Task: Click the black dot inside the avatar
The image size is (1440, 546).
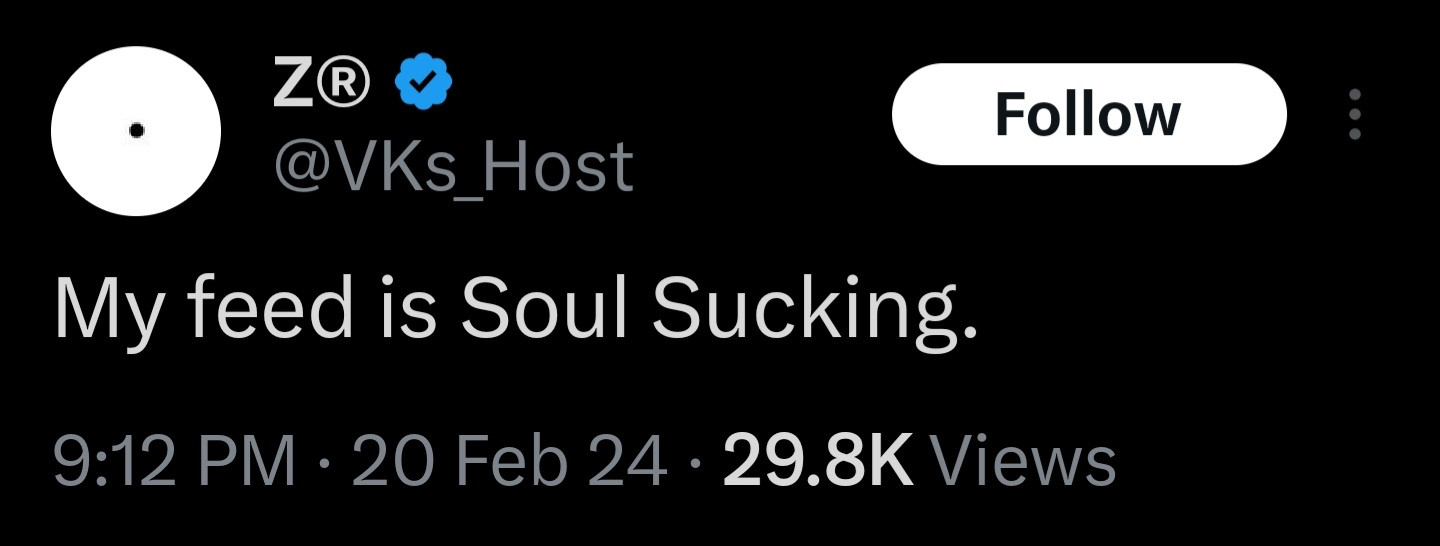Action: [x=137, y=130]
